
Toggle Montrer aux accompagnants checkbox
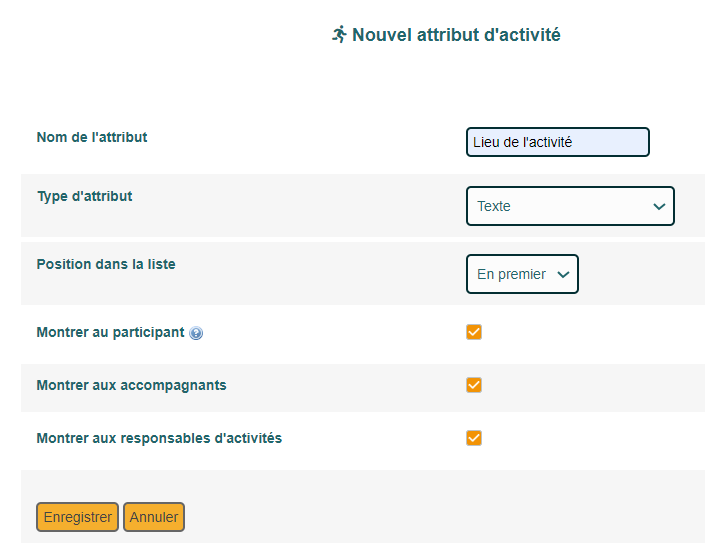474,385
